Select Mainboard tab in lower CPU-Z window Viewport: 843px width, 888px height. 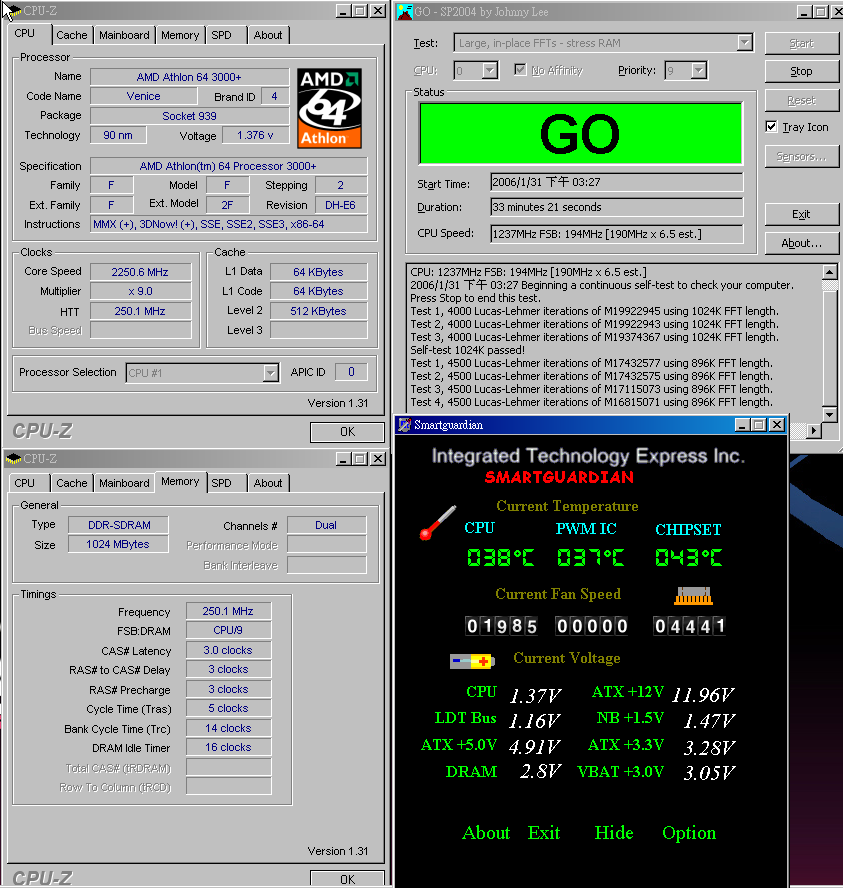(124, 483)
